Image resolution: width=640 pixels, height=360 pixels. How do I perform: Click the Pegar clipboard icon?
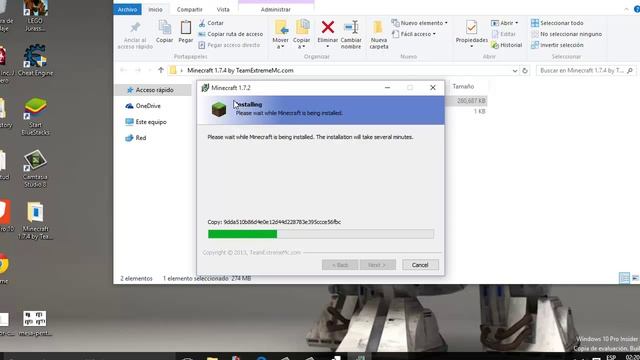(x=186, y=31)
